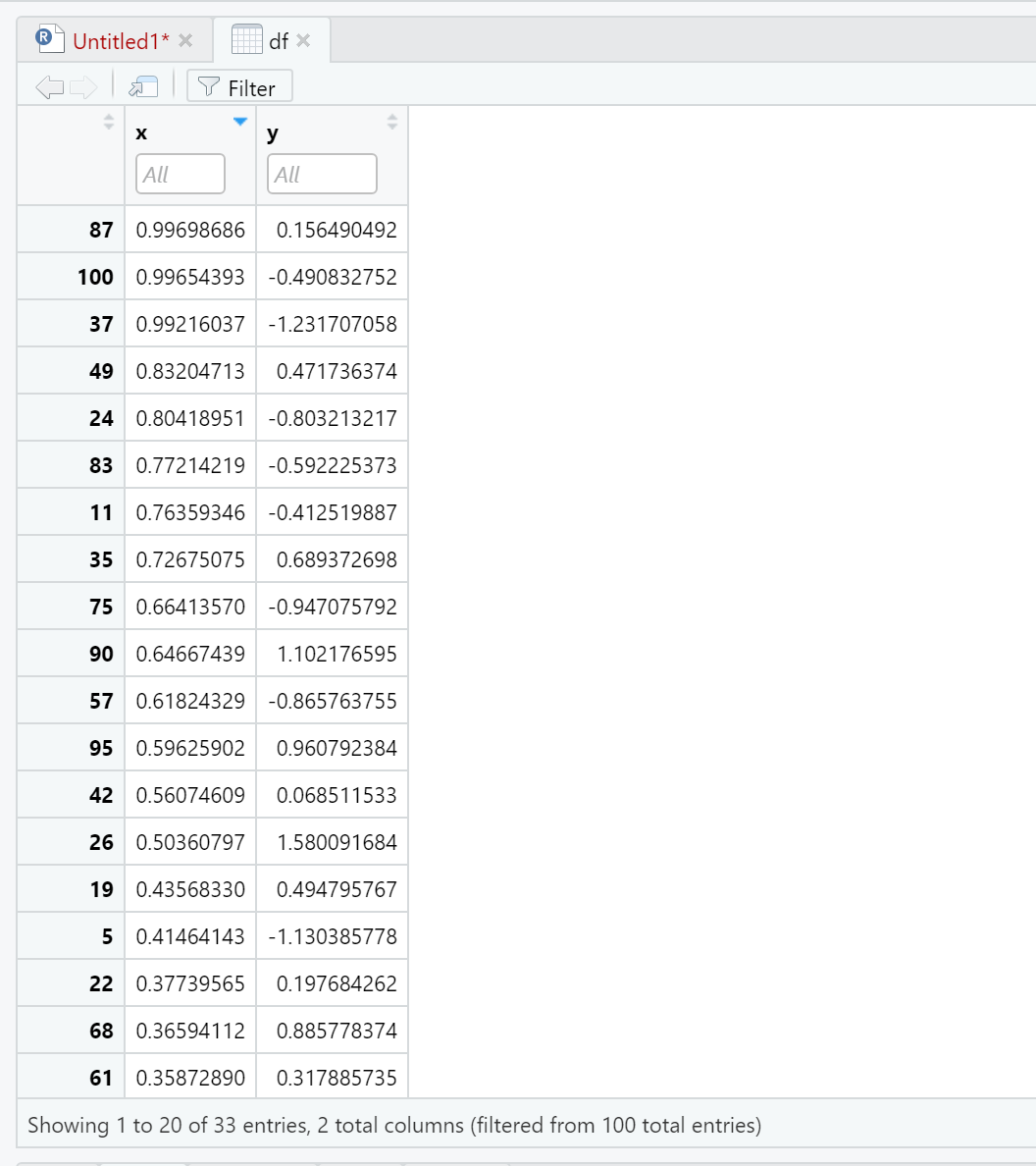Click the back navigation arrow icon
The width and height of the screenshot is (1036, 1166).
tap(50, 87)
